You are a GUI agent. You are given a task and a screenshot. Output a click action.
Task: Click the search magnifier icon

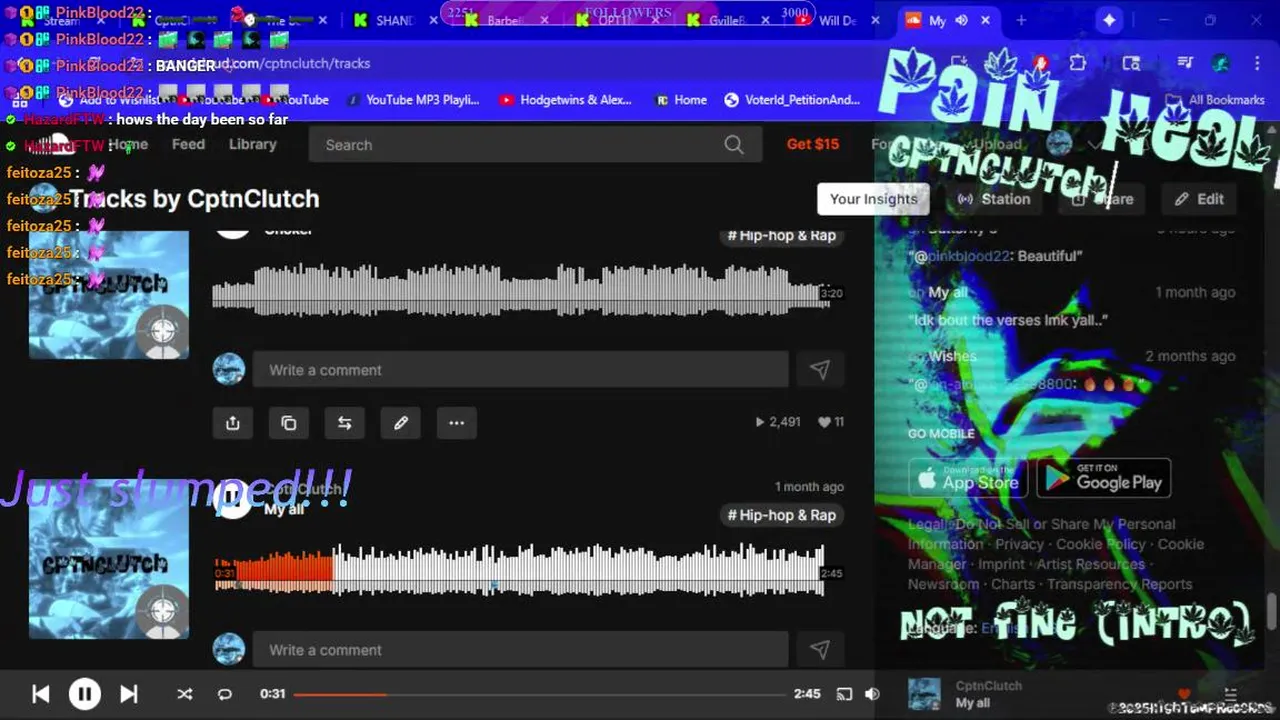[734, 145]
